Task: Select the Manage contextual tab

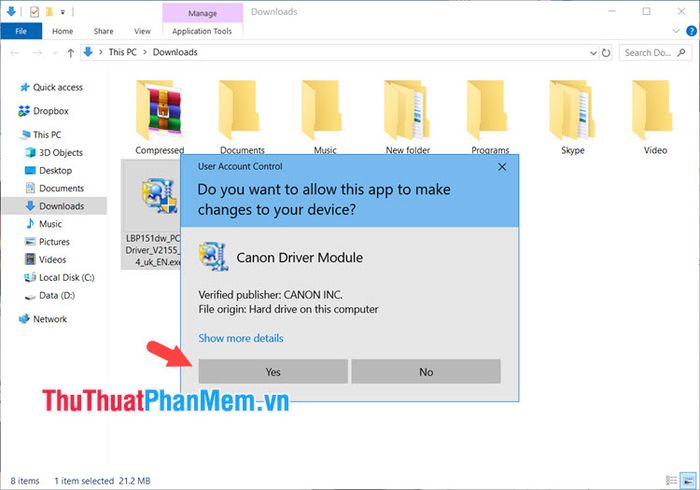Action: point(202,13)
